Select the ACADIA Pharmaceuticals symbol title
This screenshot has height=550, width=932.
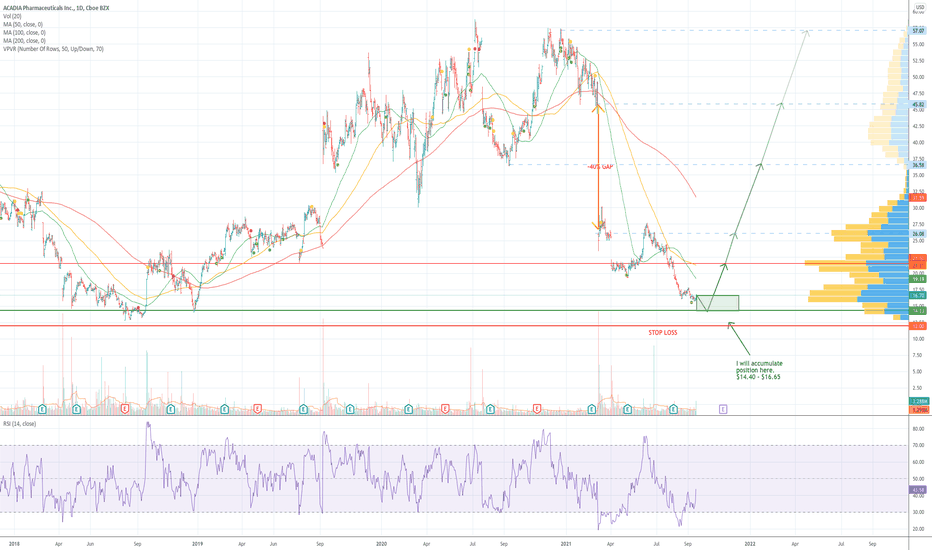pos(56,8)
